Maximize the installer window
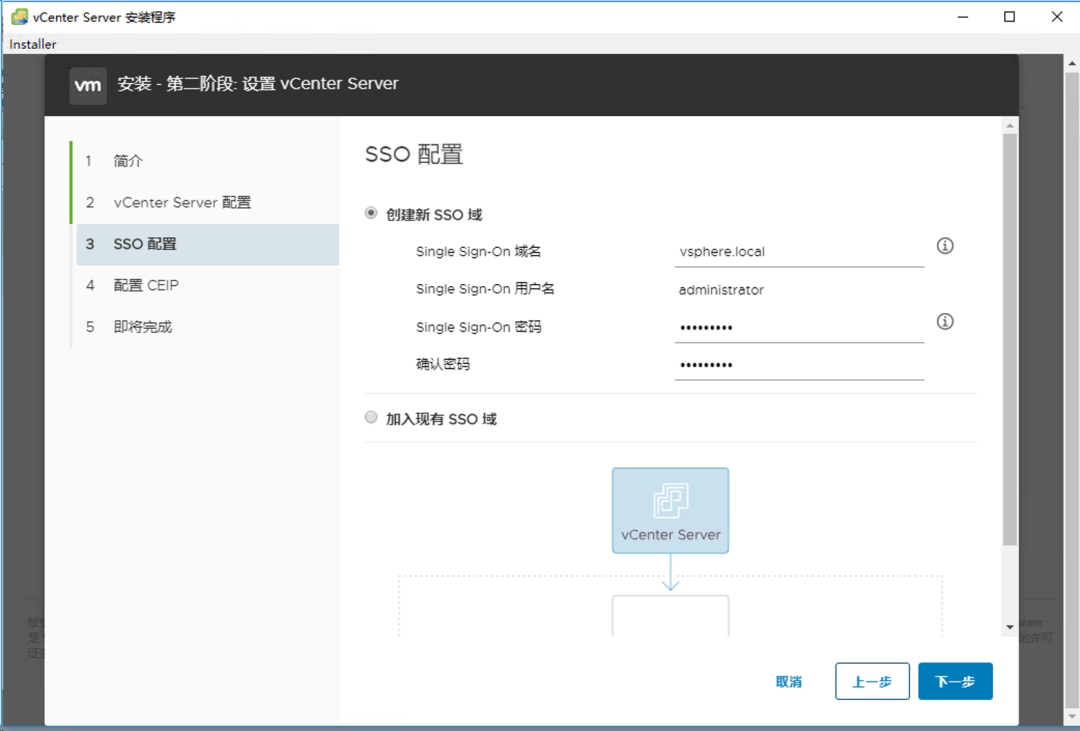Viewport: 1080px width, 731px height. pyautogui.click(x=1009, y=17)
